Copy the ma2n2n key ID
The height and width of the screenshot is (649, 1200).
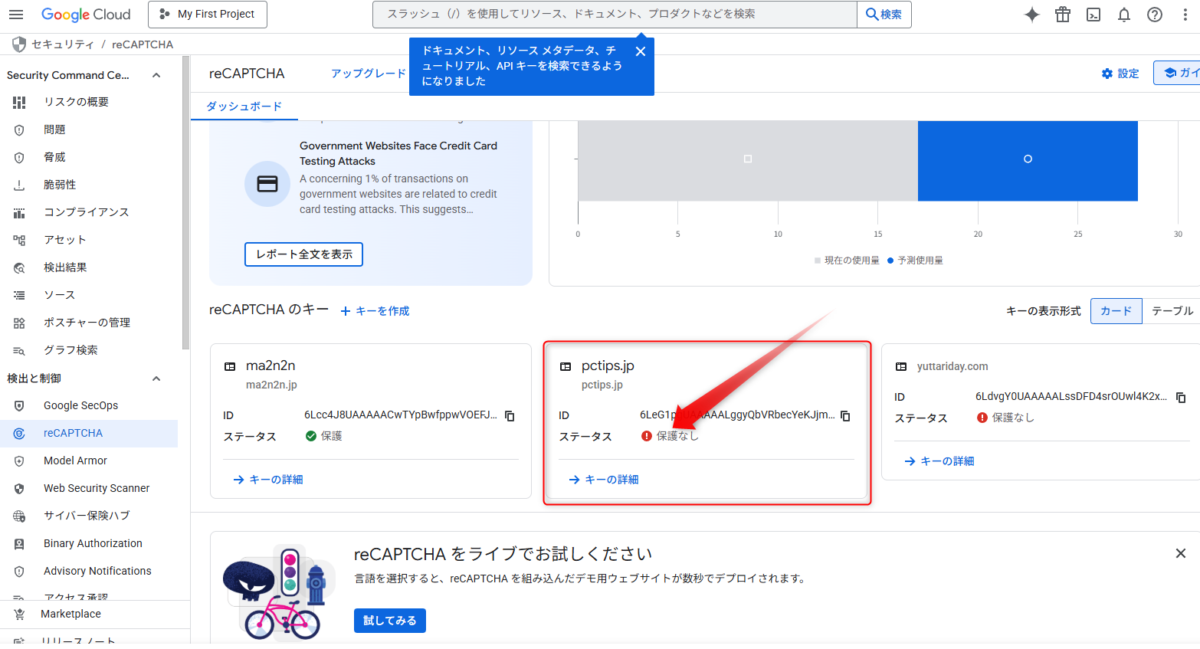(508, 414)
